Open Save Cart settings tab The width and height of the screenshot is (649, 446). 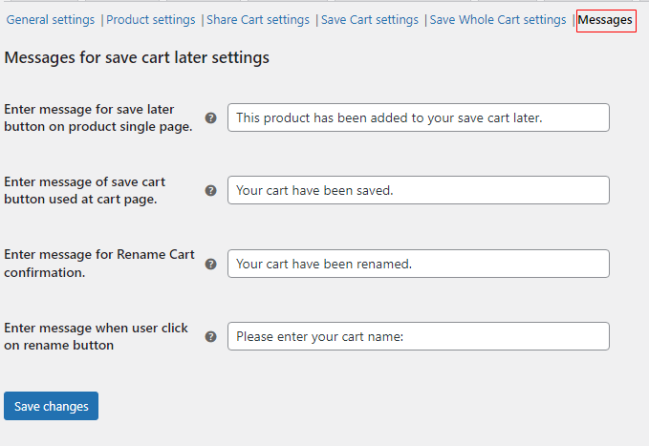[369, 20]
